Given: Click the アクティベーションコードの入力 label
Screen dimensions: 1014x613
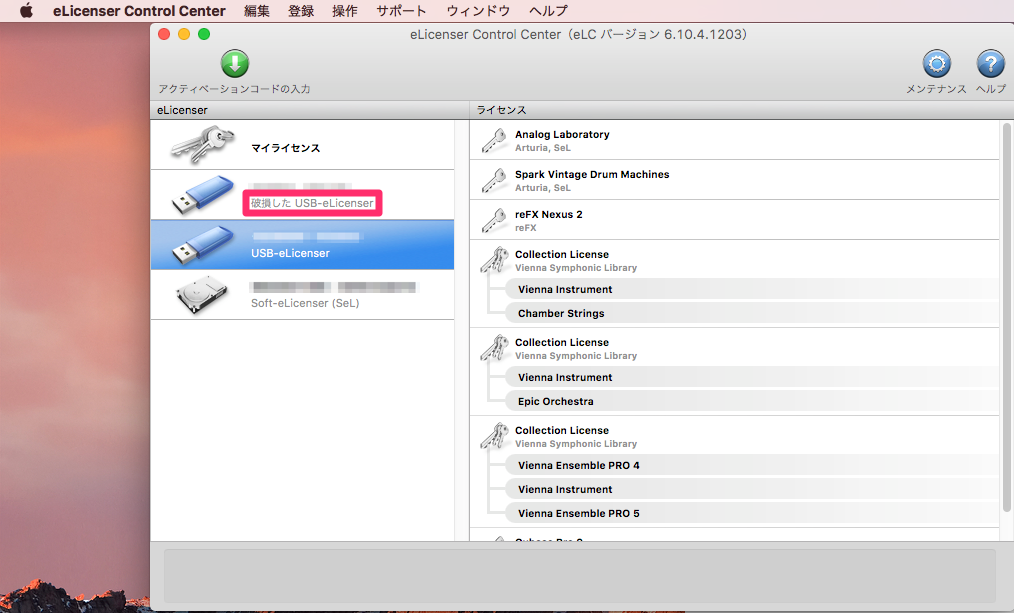Looking at the screenshot, I should (x=235, y=89).
